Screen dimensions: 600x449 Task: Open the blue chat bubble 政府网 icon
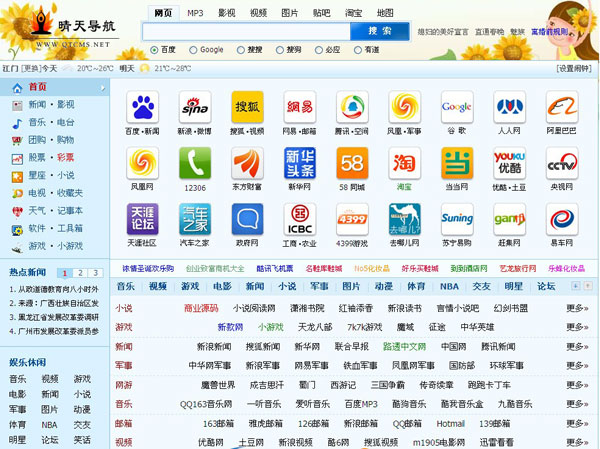click(247, 219)
